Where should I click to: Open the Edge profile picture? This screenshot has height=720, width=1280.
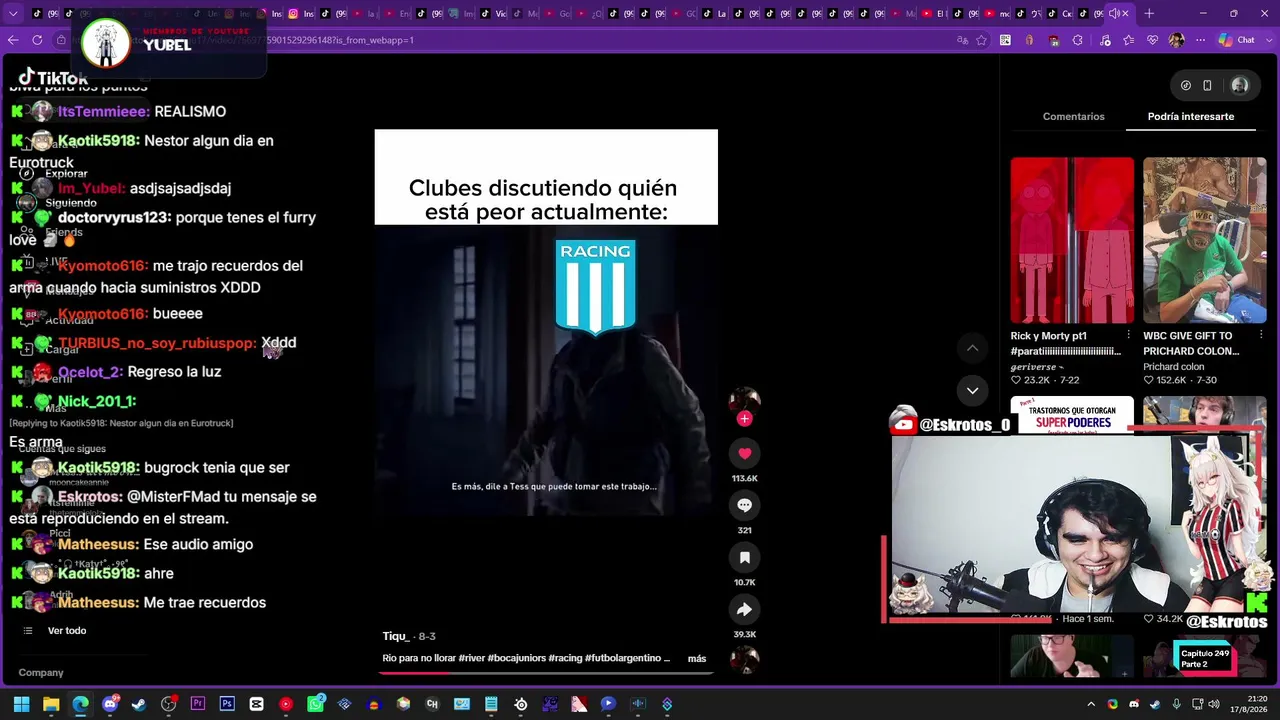pyautogui.click(x=1176, y=40)
